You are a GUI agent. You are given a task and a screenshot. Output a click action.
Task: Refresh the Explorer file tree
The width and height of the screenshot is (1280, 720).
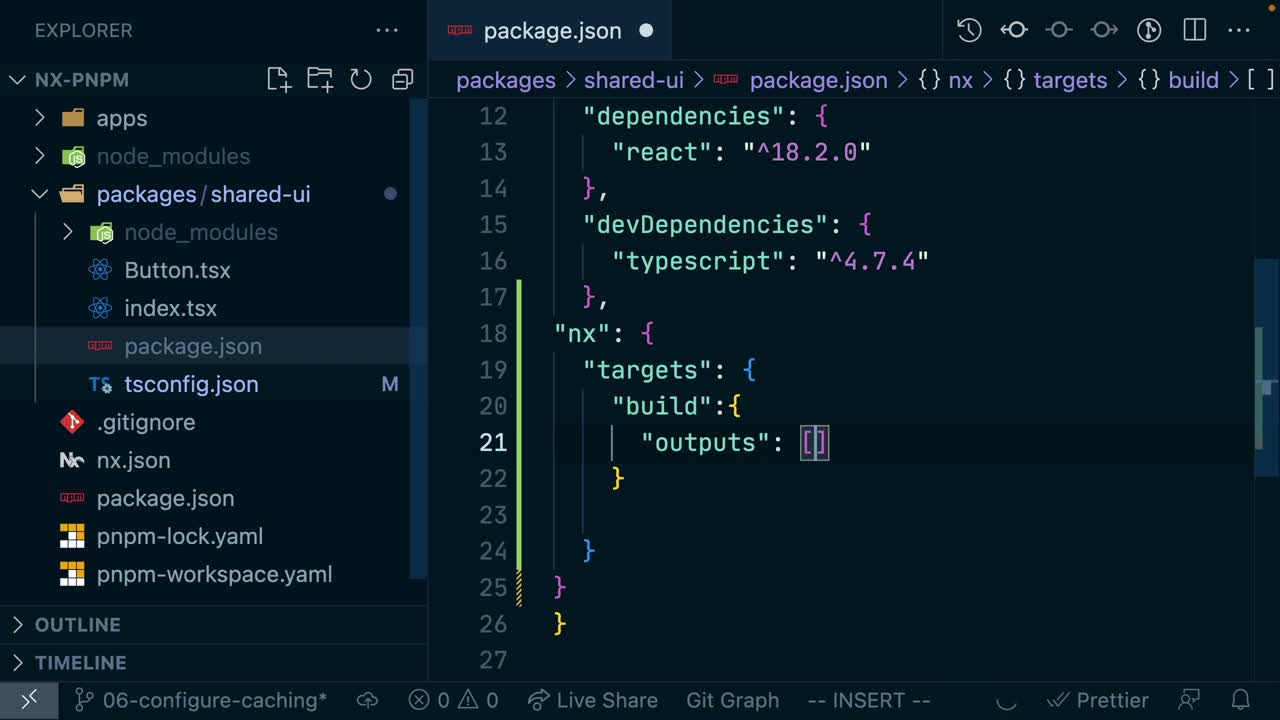[x=361, y=80]
